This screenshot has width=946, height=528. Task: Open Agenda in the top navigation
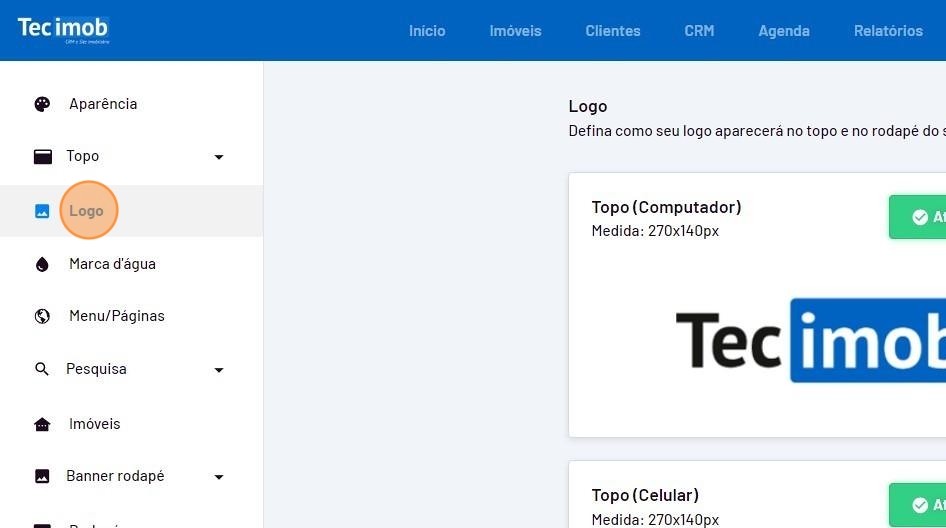click(784, 31)
